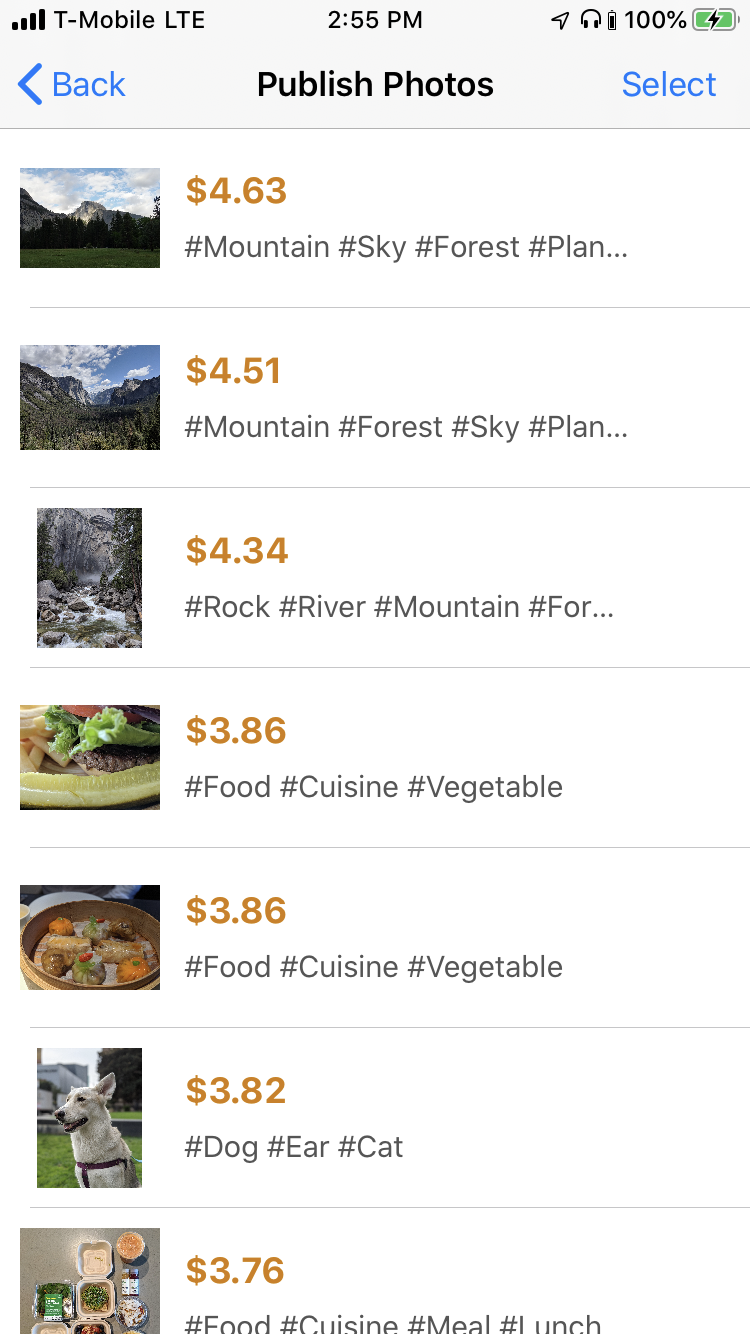Image resolution: width=750 pixels, height=1334 pixels.
Task: Tap the Select button
Action: coord(669,85)
